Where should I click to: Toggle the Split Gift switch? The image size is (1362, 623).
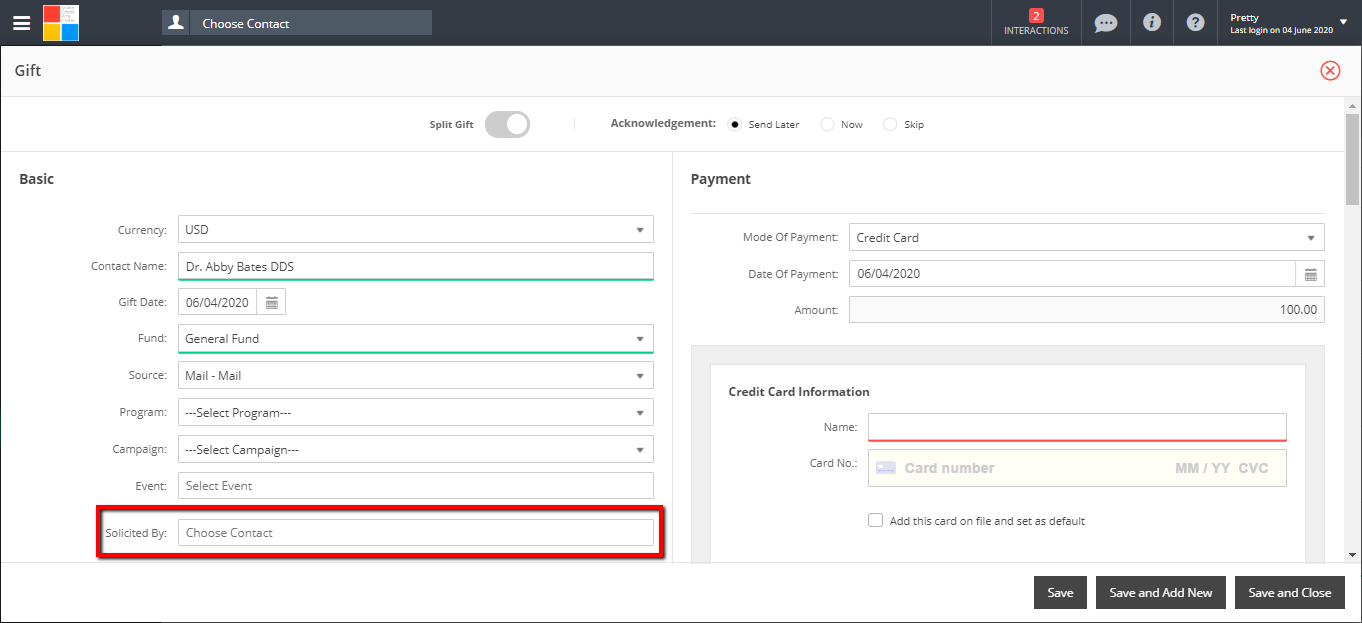click(x=507, y=125)
